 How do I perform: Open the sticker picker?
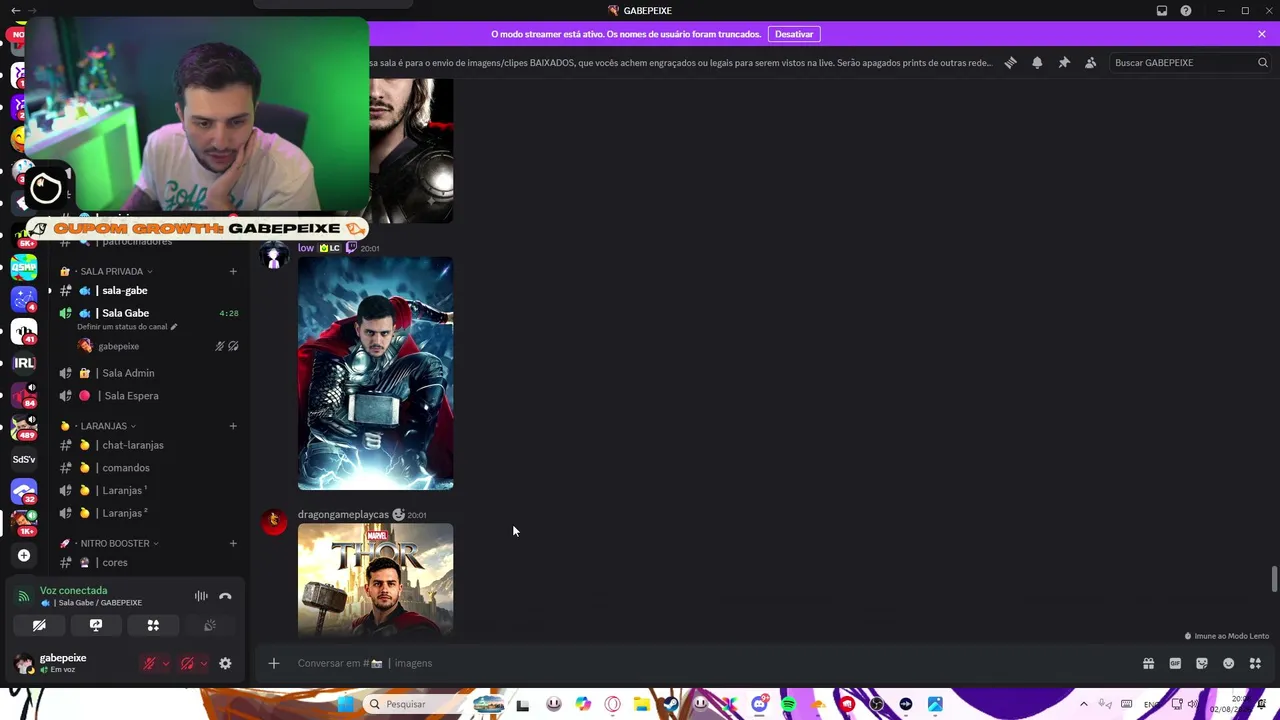1202,663
